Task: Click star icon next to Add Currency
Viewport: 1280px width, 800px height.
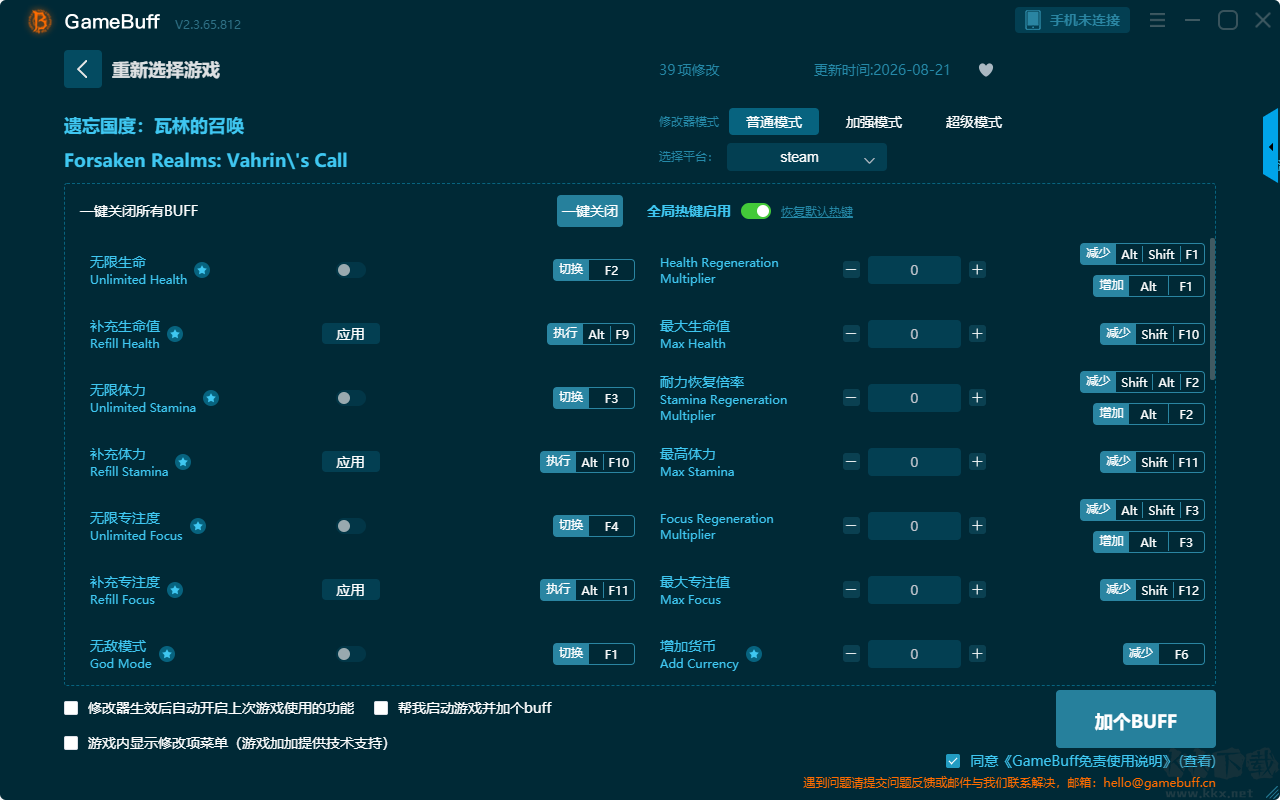Action: [x=754, y=654]
